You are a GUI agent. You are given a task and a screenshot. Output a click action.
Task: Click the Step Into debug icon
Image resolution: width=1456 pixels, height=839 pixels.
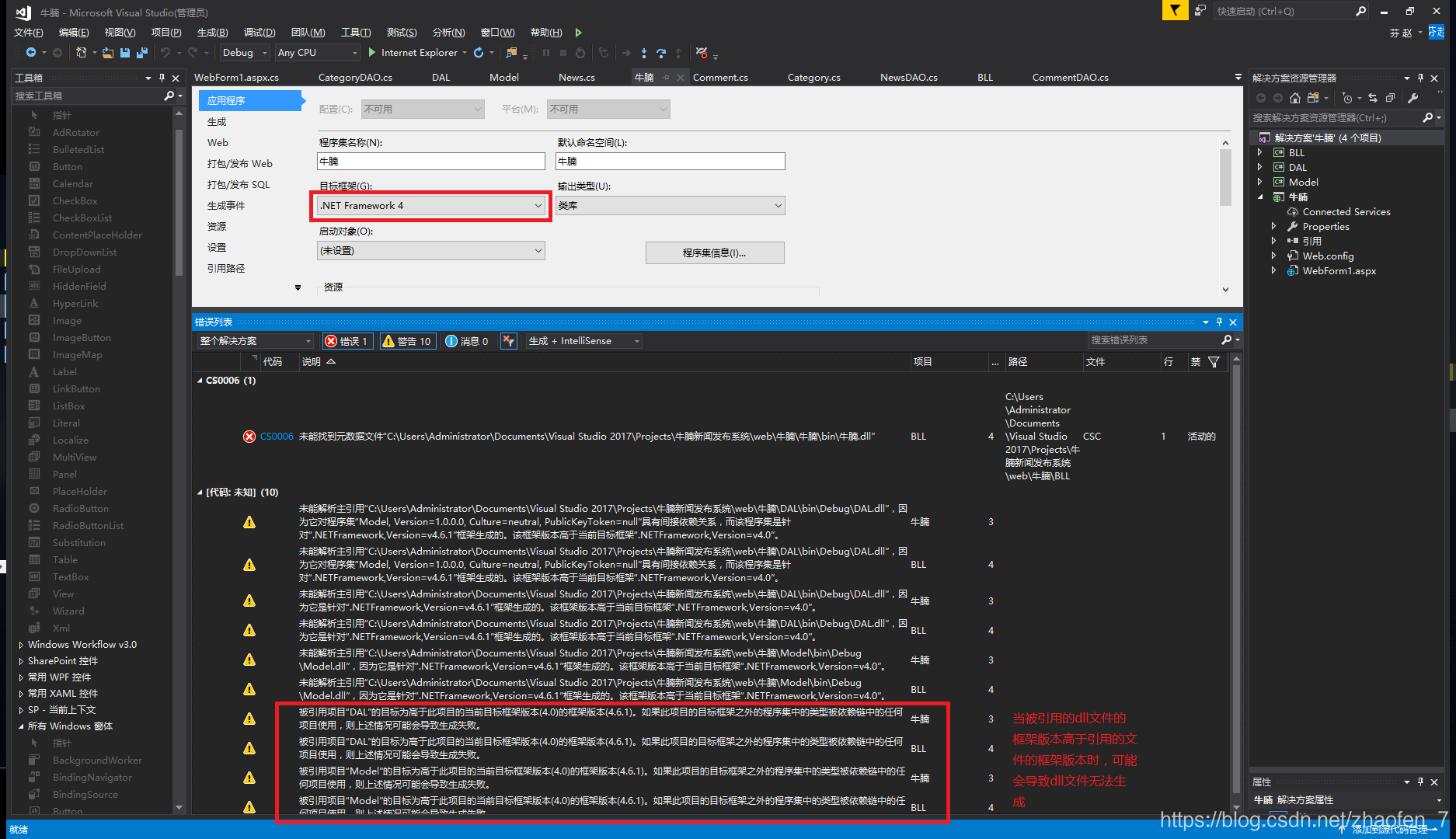click(643, 53)
